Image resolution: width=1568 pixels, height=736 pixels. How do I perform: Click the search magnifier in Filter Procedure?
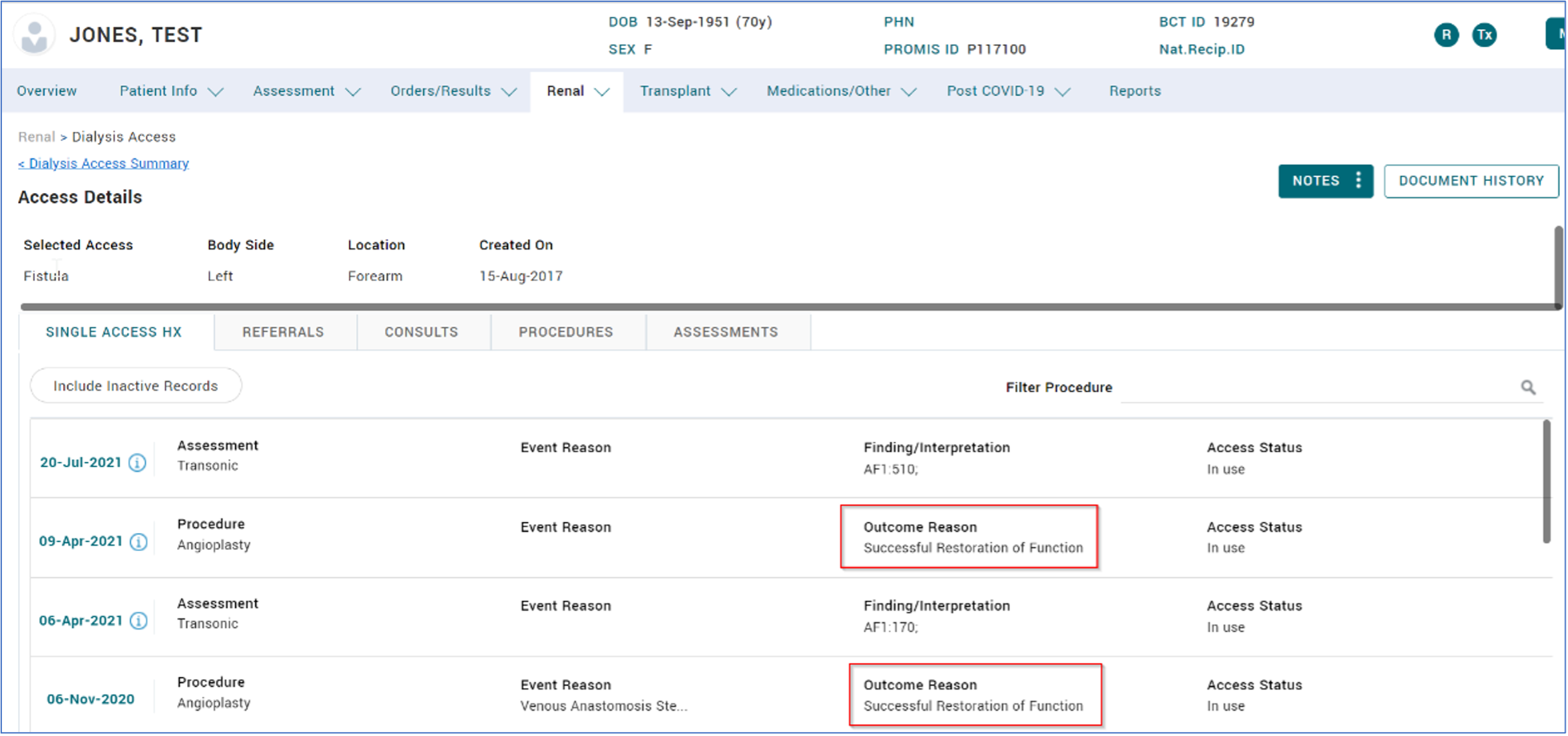[1528, 387]
